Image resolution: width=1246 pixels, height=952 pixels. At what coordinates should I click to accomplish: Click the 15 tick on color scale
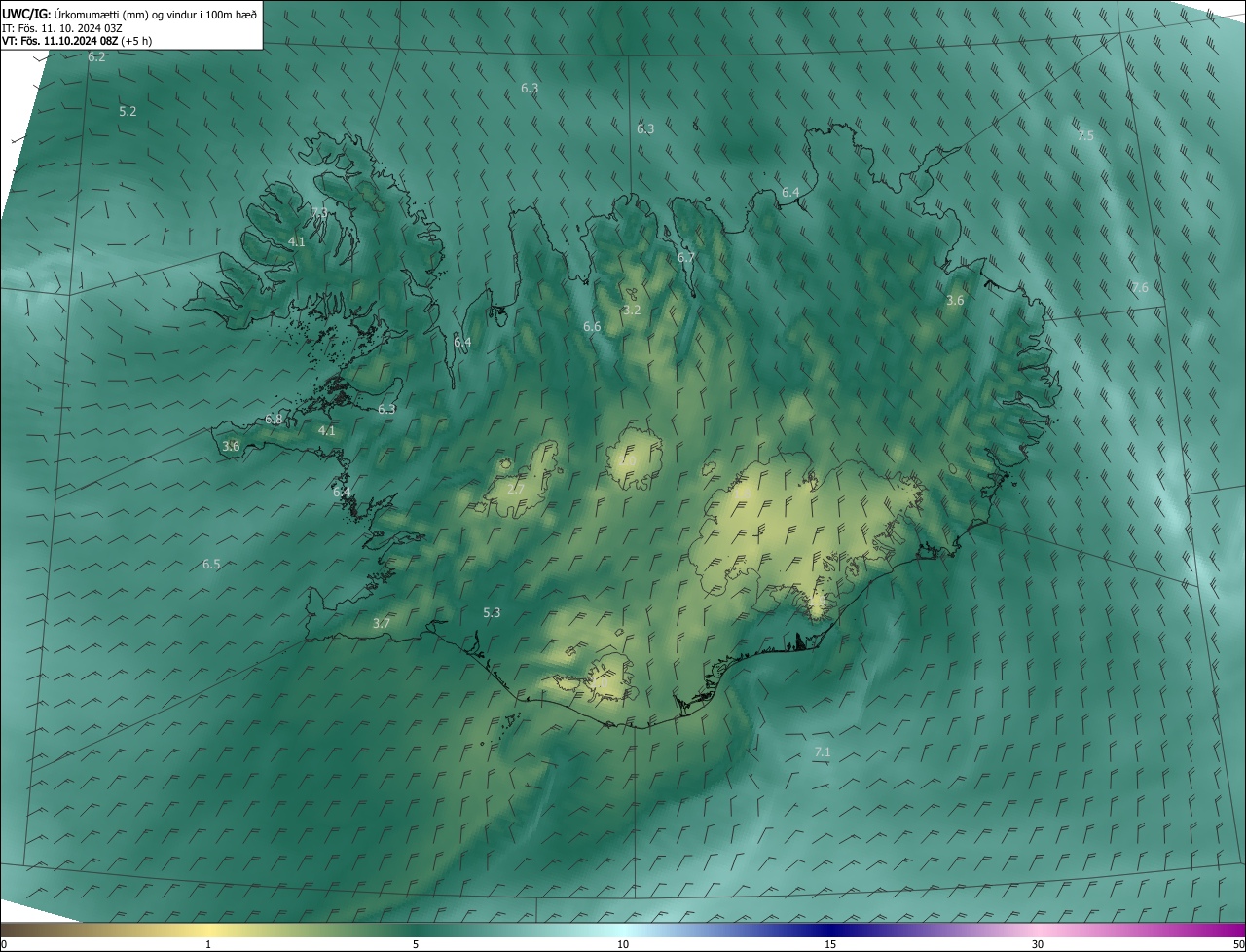click(x=830, y=945)
